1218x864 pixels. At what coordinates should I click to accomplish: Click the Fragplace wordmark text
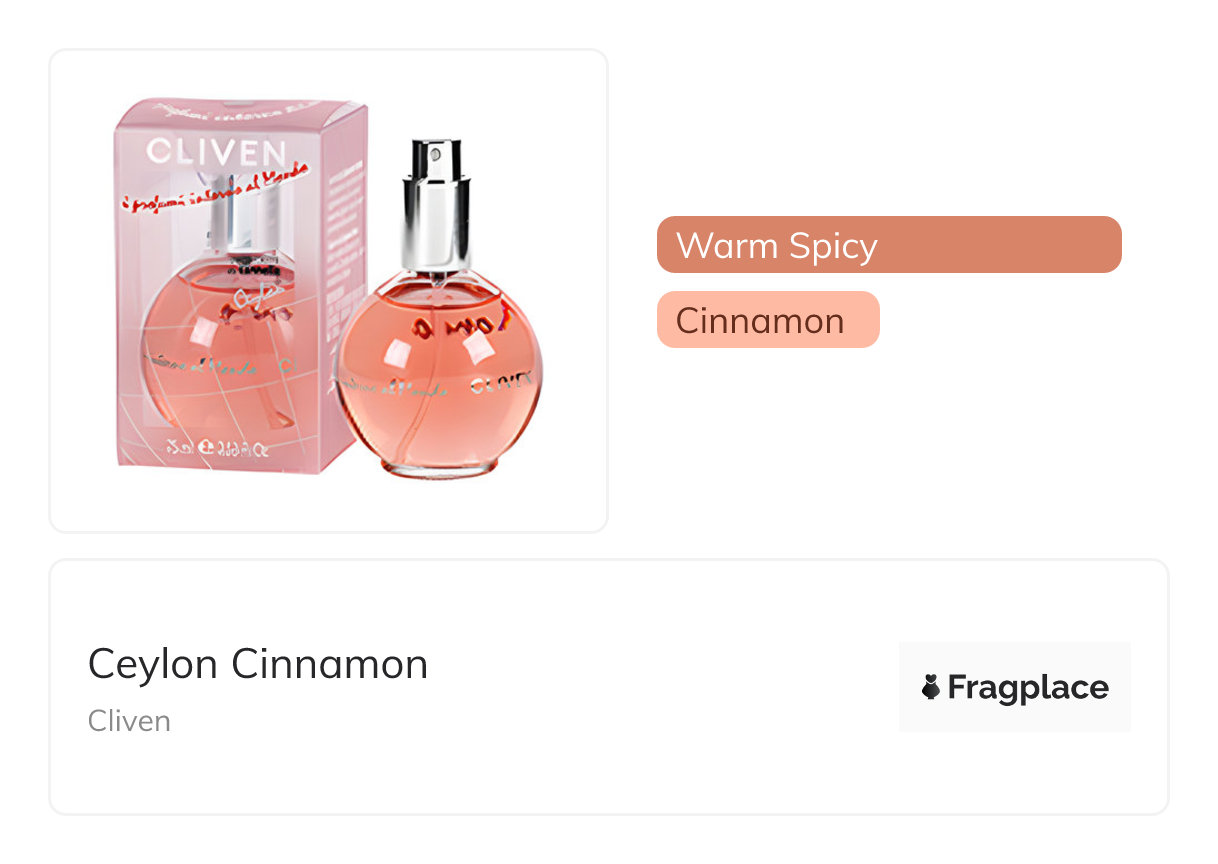click(x=1028, y=688)
